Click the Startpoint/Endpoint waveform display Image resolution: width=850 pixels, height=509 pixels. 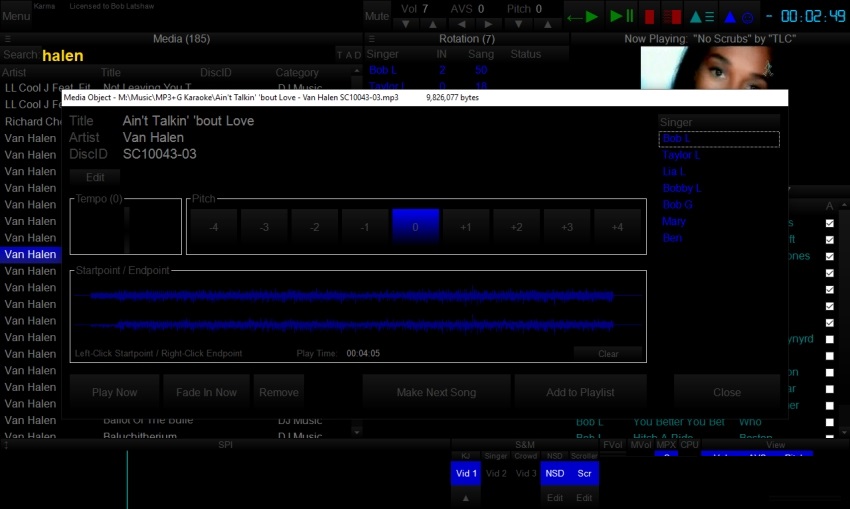358,310
